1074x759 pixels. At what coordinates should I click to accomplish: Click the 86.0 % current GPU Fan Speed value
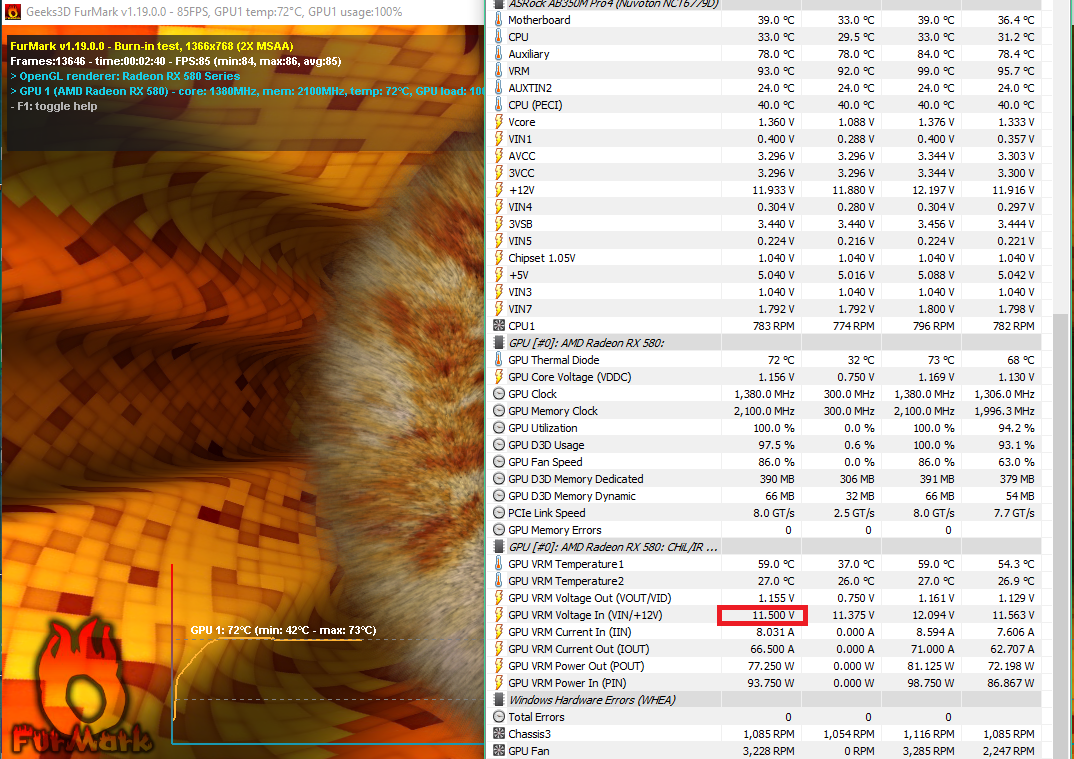(776, 462)
